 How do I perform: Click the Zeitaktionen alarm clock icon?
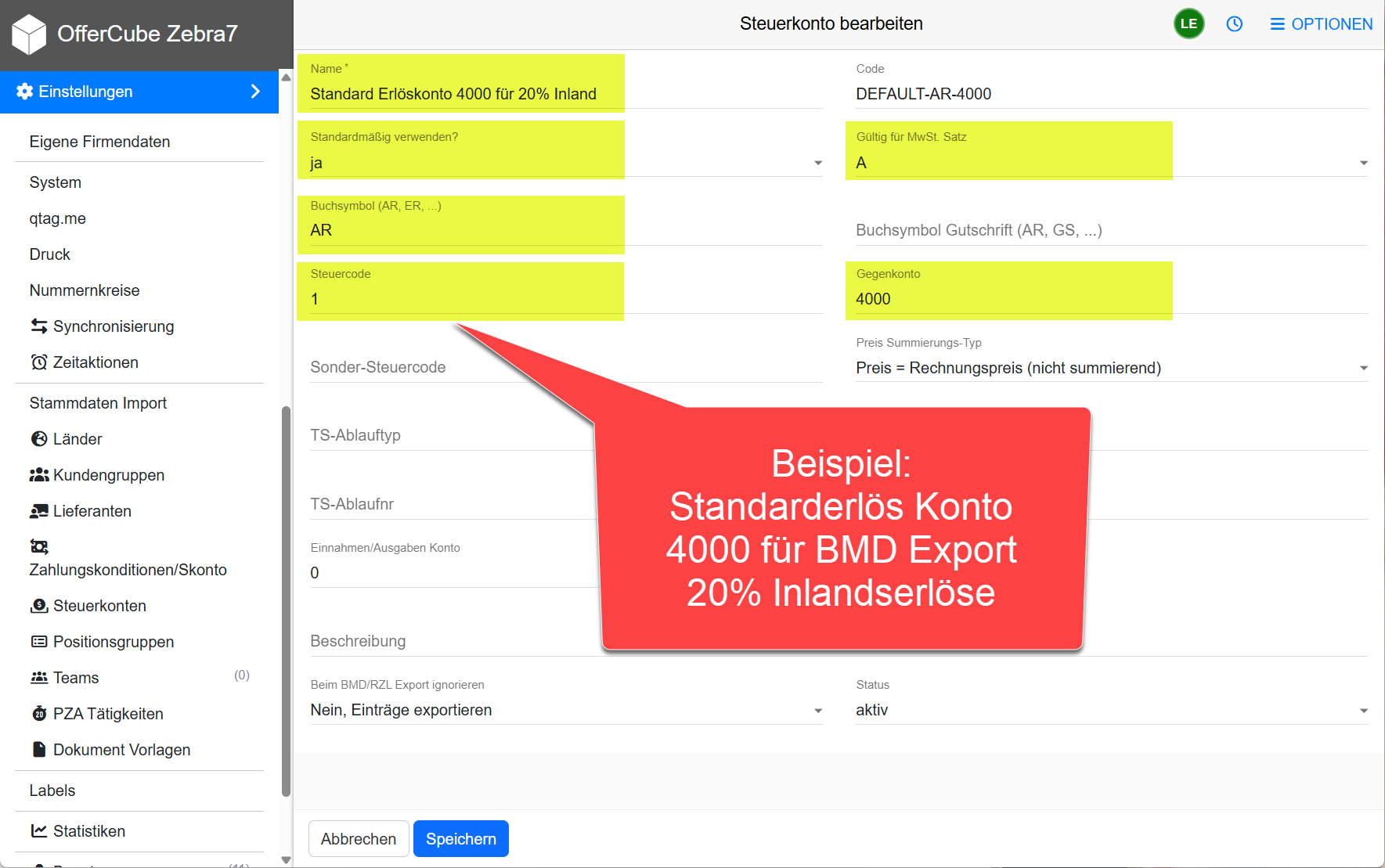(x=39, y=362)
